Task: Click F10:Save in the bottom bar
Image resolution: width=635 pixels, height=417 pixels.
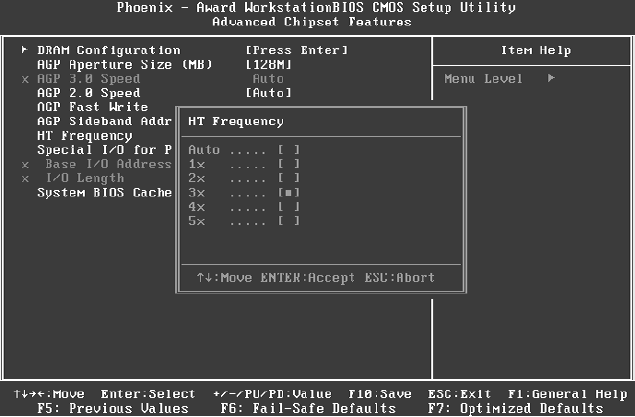Action: point(380,394)
